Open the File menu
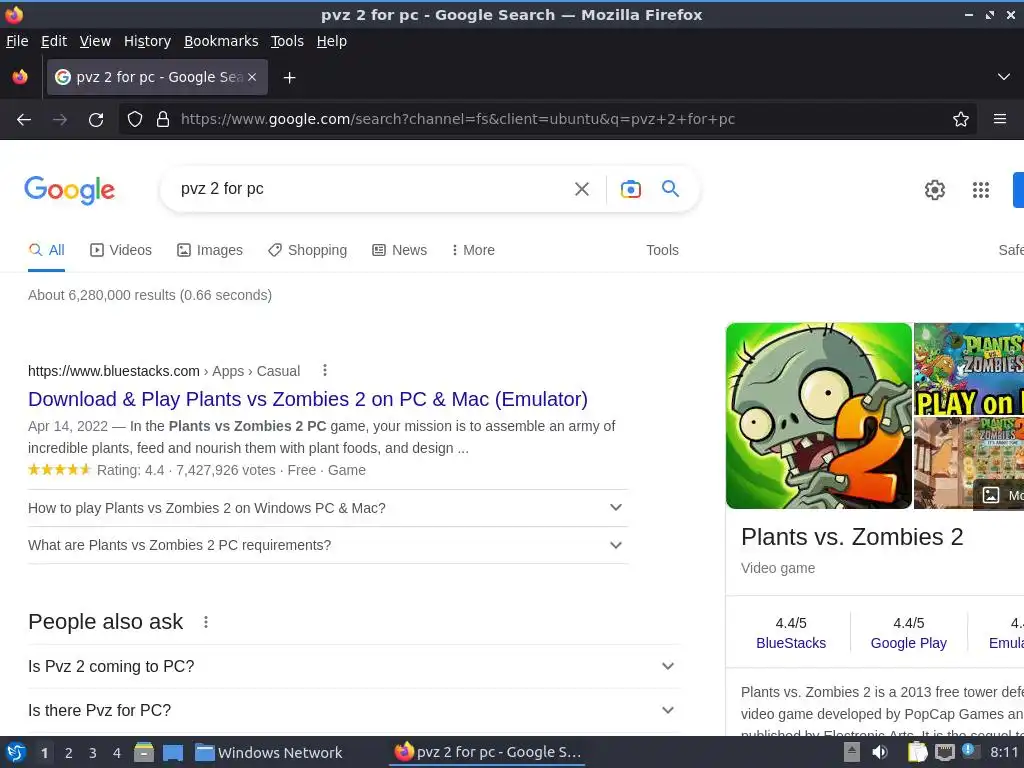1024x768 pixels. pos(17,41)
